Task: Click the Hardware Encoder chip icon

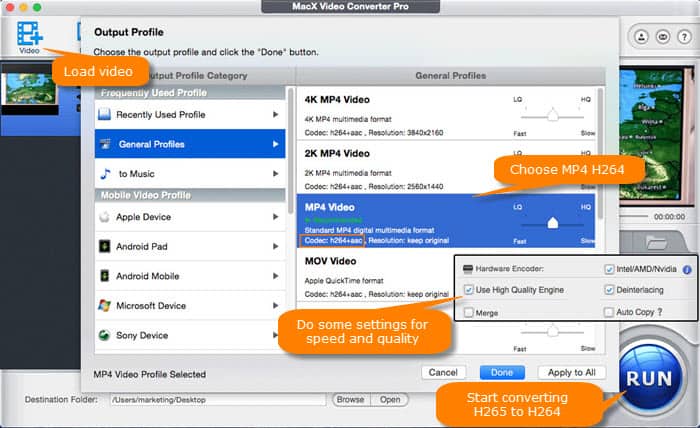Action: (467, 269)
